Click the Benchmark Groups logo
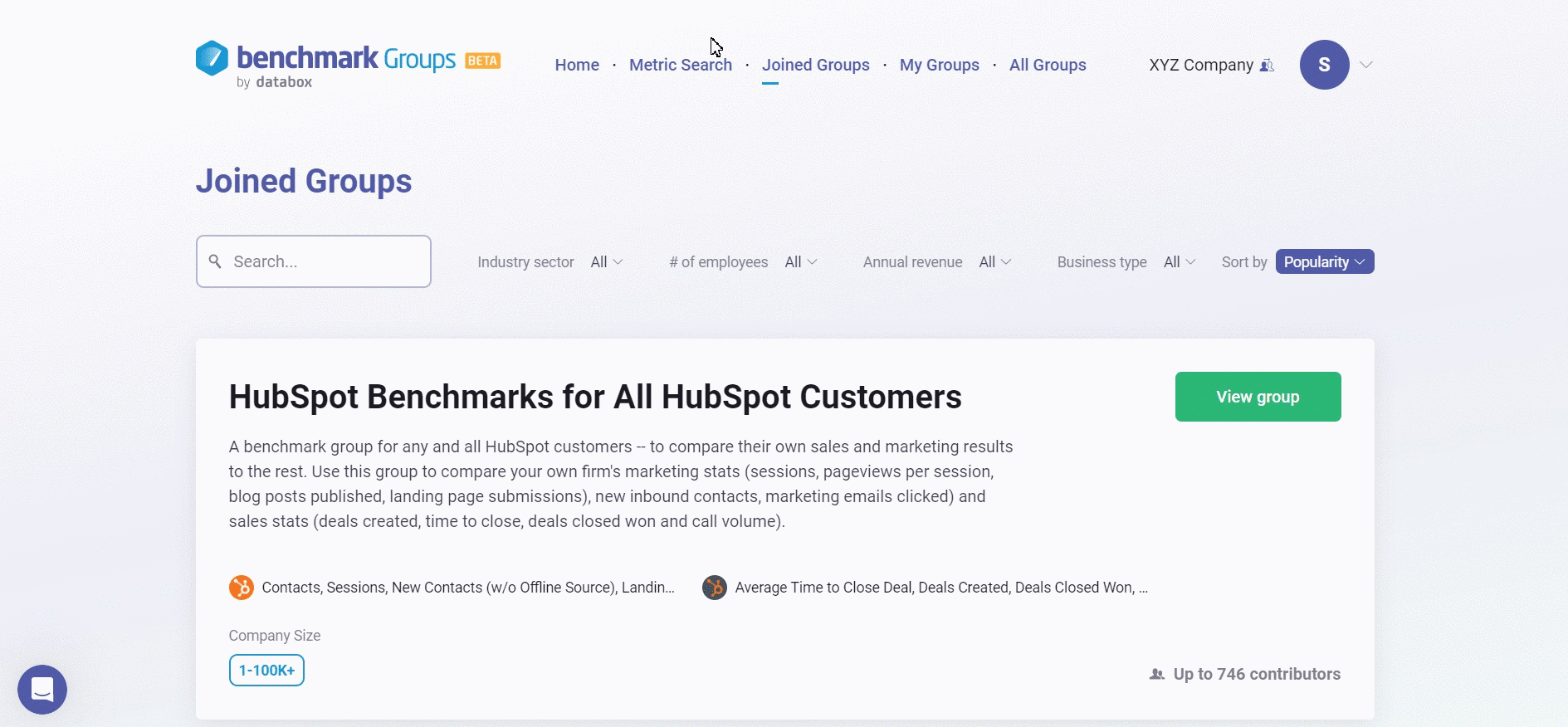 347,63
